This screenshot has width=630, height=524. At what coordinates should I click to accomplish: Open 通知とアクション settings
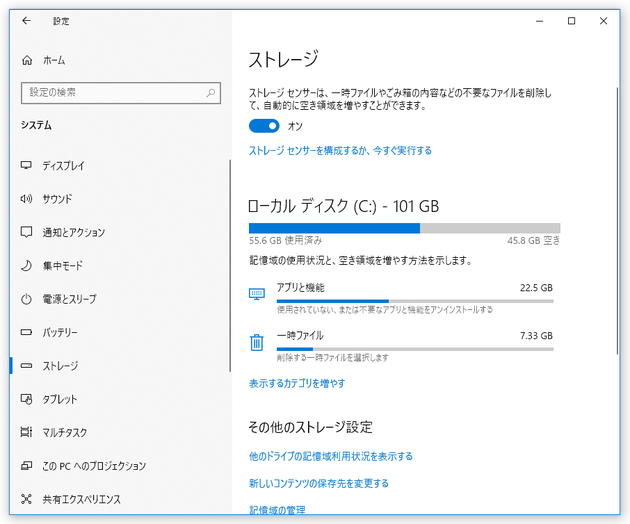(120, 232)
